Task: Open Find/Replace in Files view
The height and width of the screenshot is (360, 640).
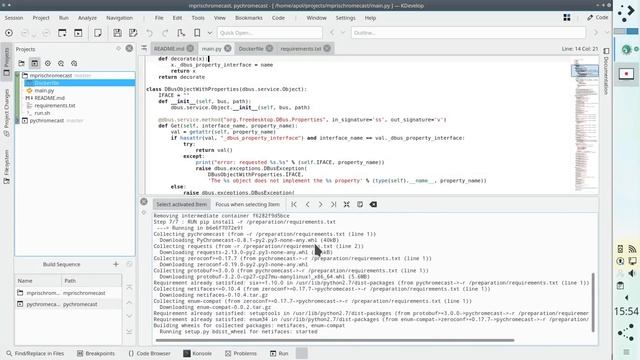Action: tap(35, 353)
